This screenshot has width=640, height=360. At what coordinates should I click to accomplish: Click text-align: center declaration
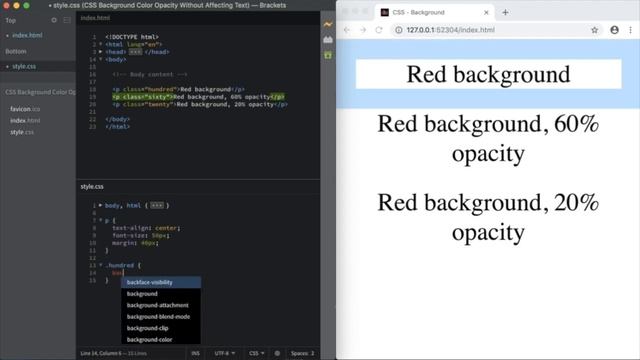click(146, 228)
